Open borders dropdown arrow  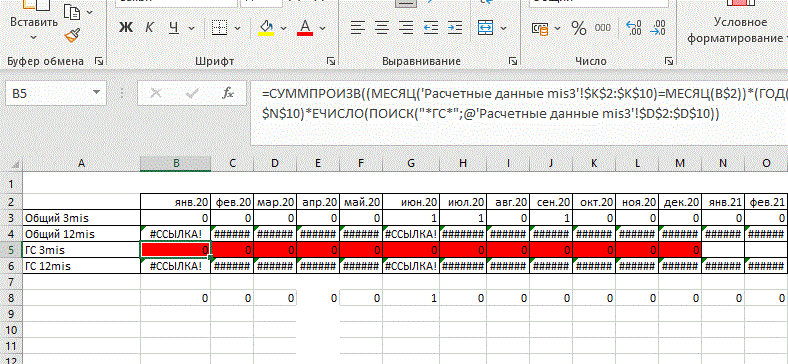(x=237, y=29)
